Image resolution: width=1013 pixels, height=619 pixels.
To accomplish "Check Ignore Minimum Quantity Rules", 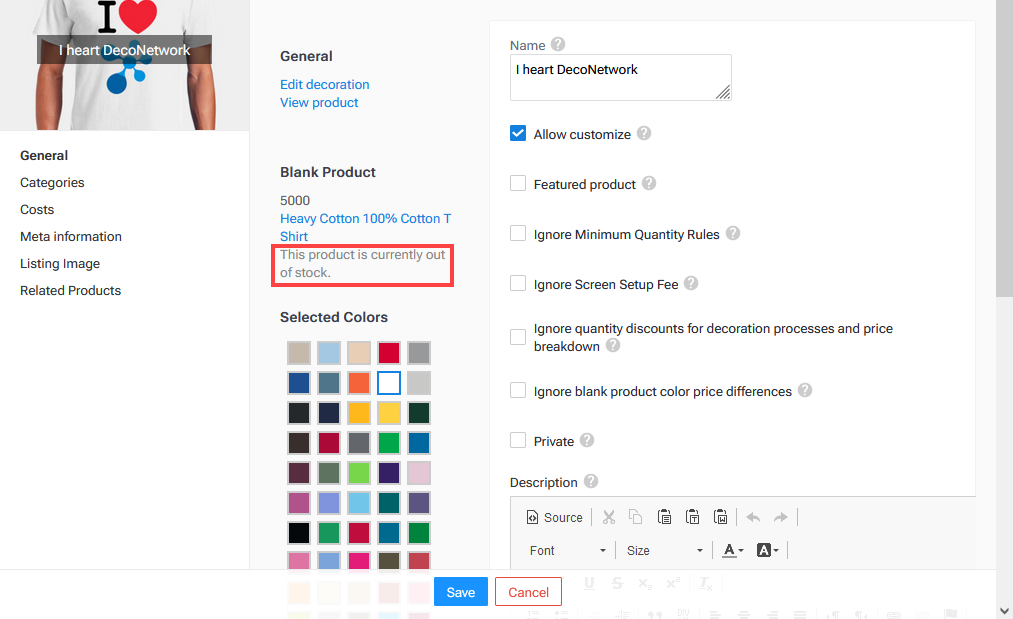I will (x=517, y=233).
